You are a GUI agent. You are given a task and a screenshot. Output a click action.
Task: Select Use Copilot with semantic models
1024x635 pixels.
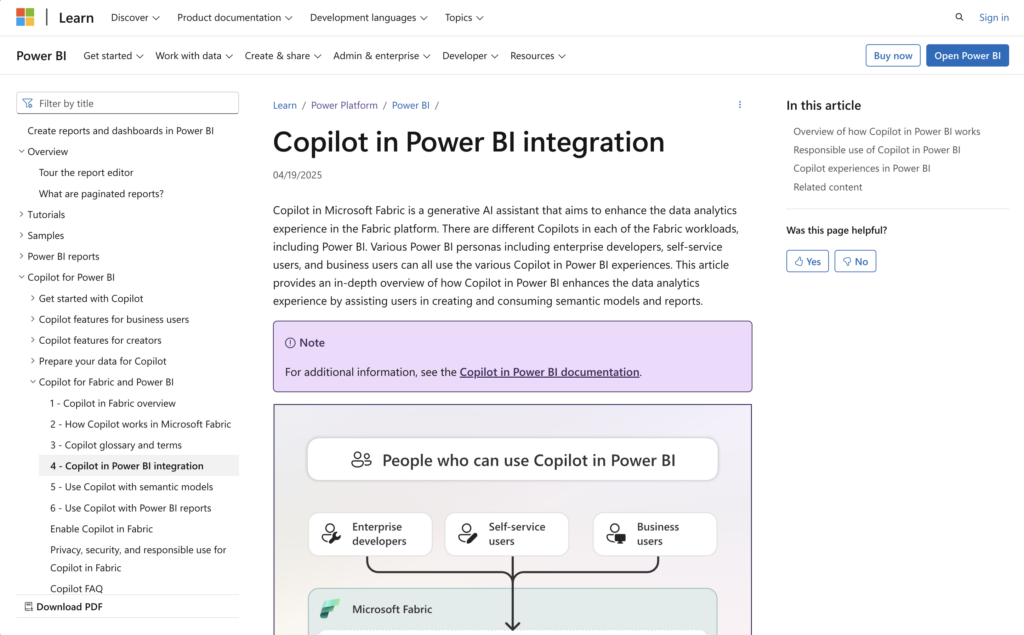[x=131, y=487]
